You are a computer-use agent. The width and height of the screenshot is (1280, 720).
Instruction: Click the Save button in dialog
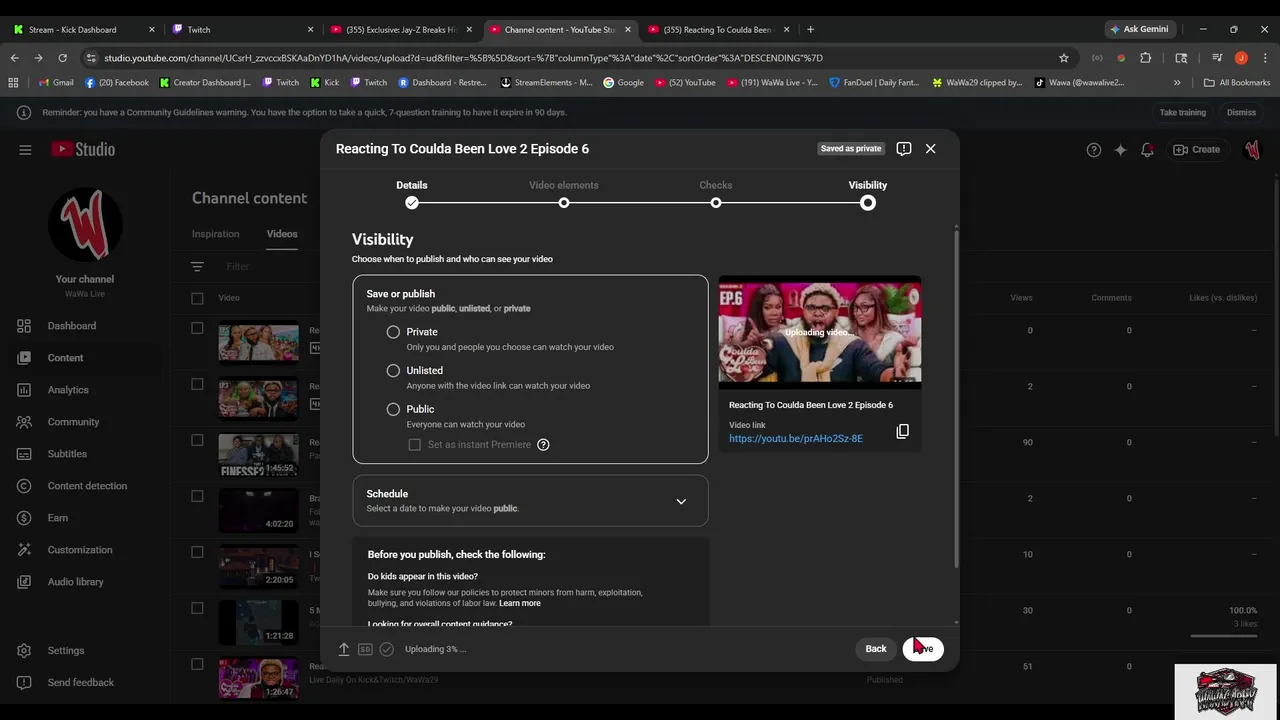click(923, 649)
